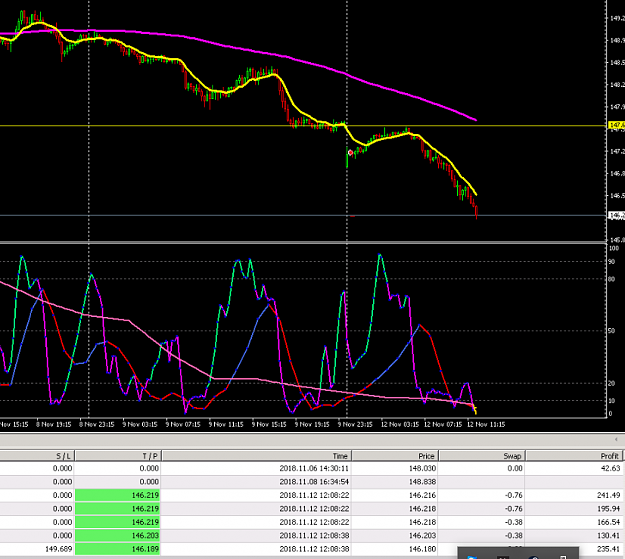
Task: Select the order with profit 241.49
Action: [x=312, y=495]
